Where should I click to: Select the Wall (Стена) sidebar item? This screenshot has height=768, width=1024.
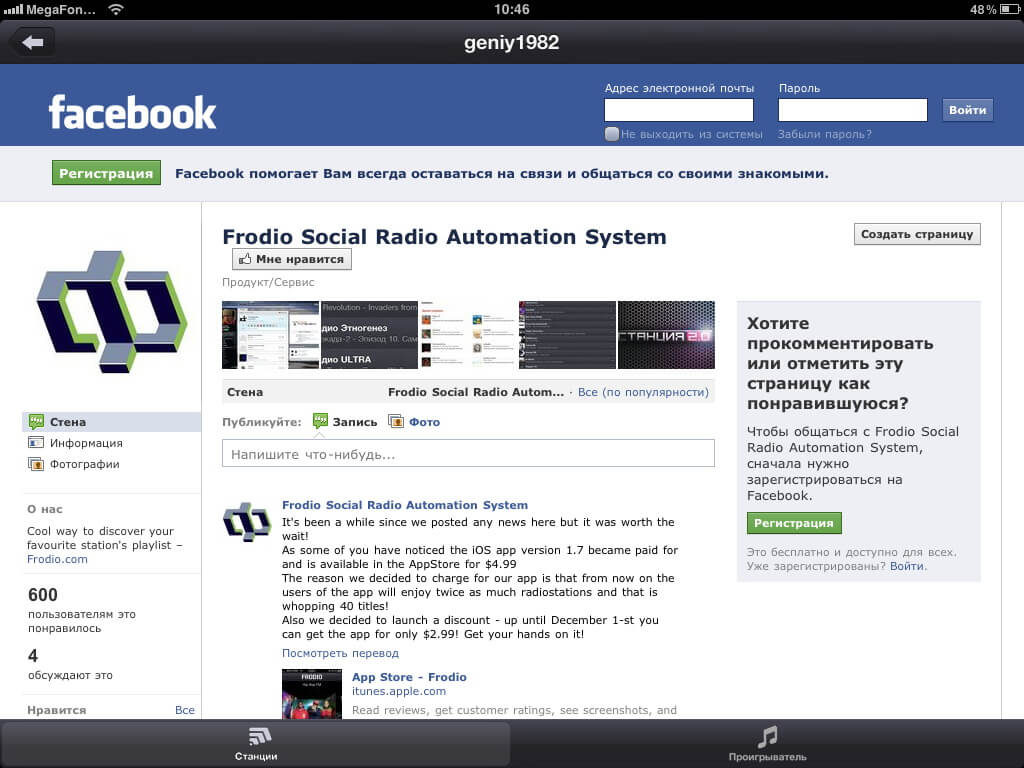pyautogui.click(x=68, y=422)
